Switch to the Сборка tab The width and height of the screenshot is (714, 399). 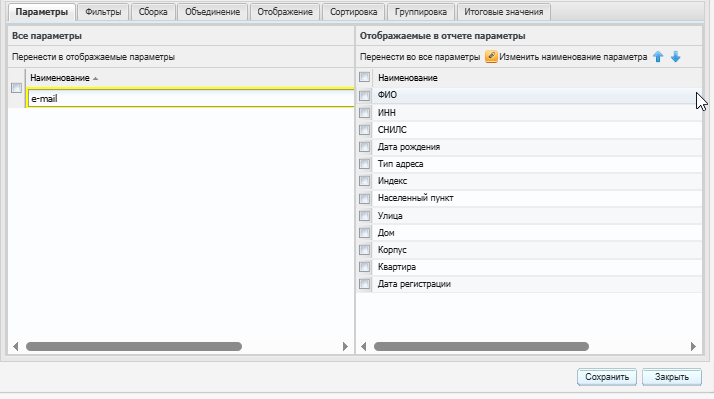153,12
